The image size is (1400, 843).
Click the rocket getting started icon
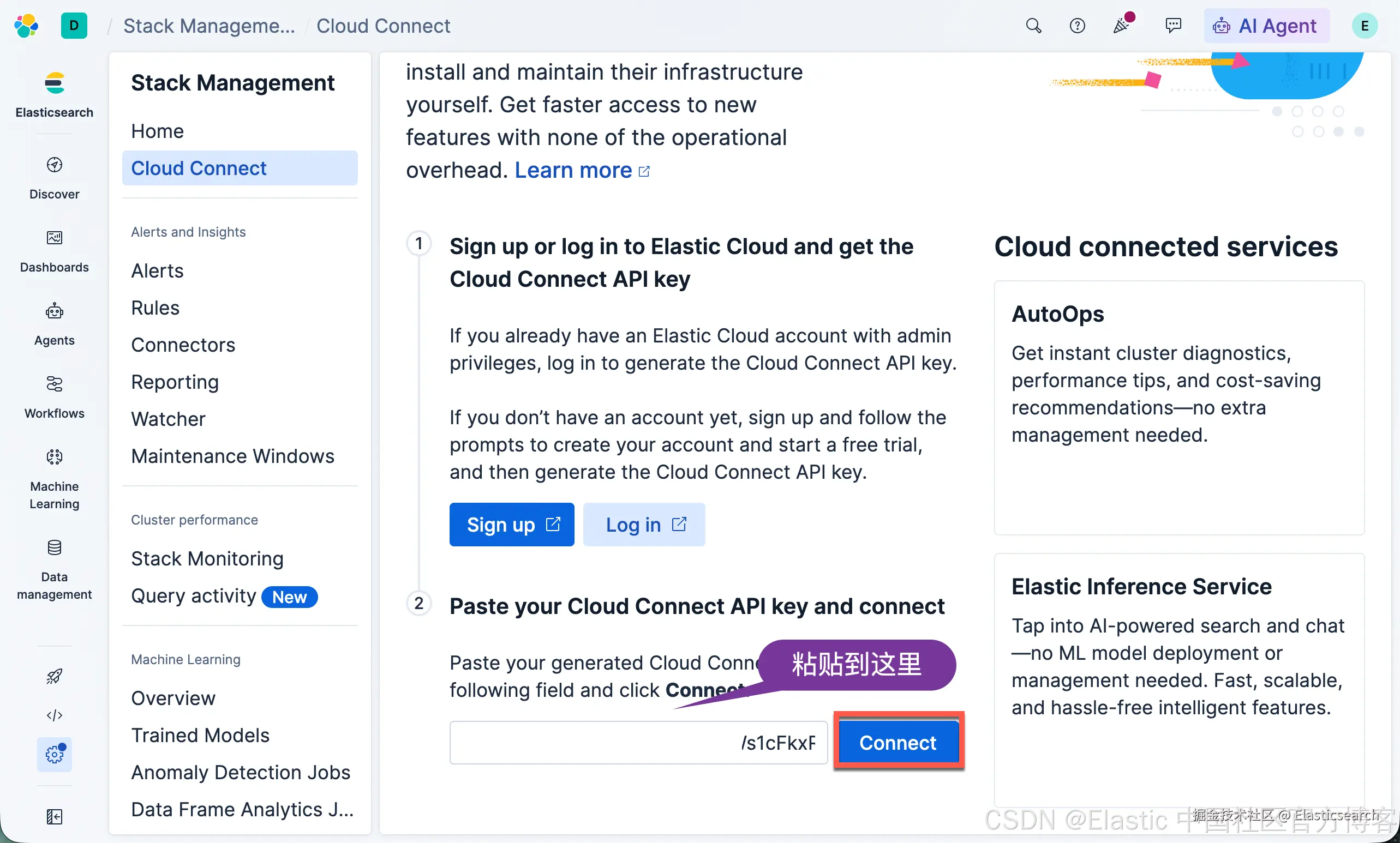(x=54, y=676)
